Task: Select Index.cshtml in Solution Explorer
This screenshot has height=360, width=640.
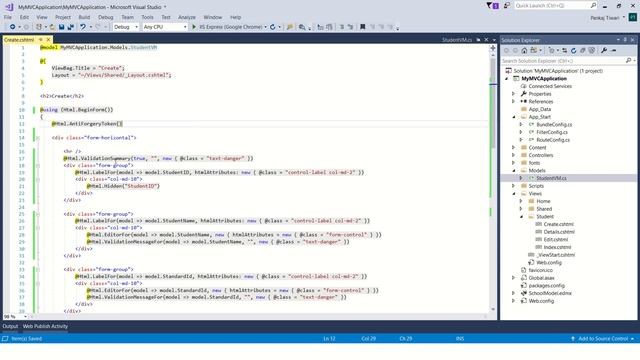Action: [x=557, y=247]
